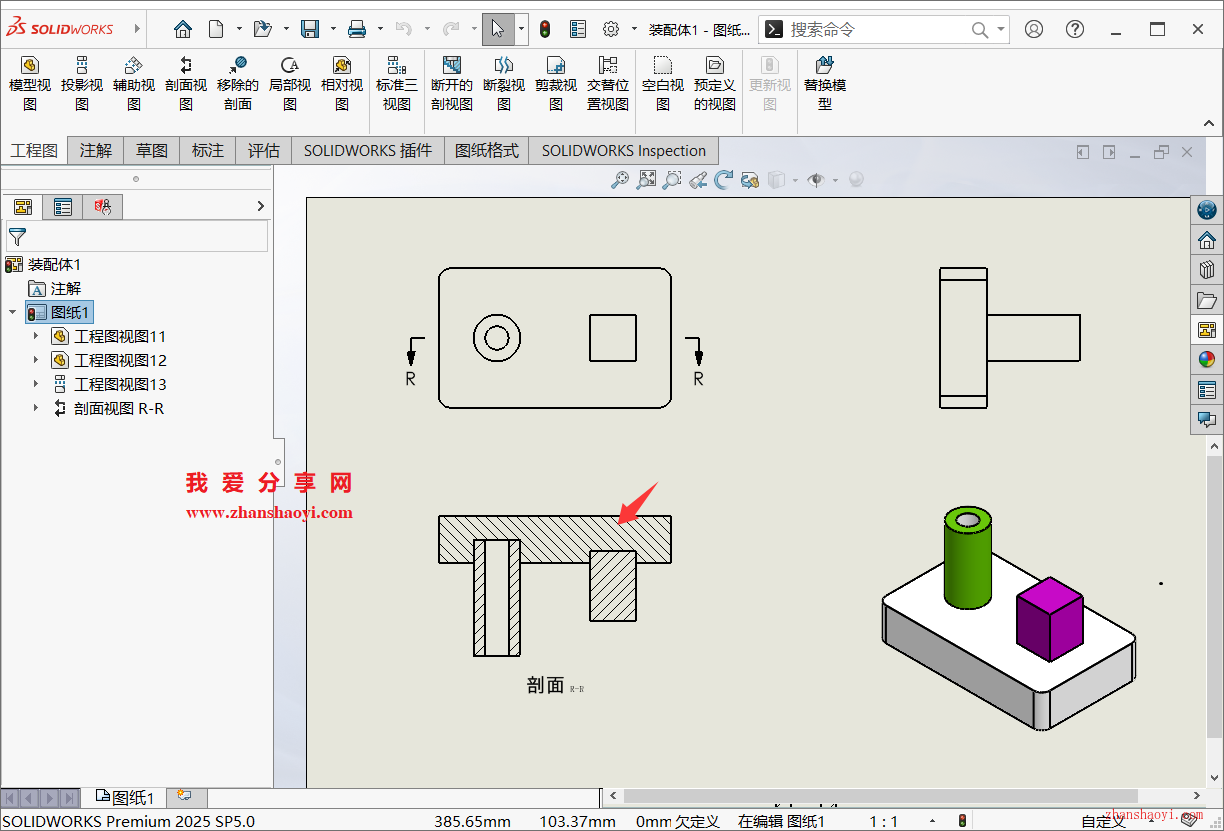Switch to the 草图 tab
This screenshot has height=831, width=1224.
click(x=152, y=151)
